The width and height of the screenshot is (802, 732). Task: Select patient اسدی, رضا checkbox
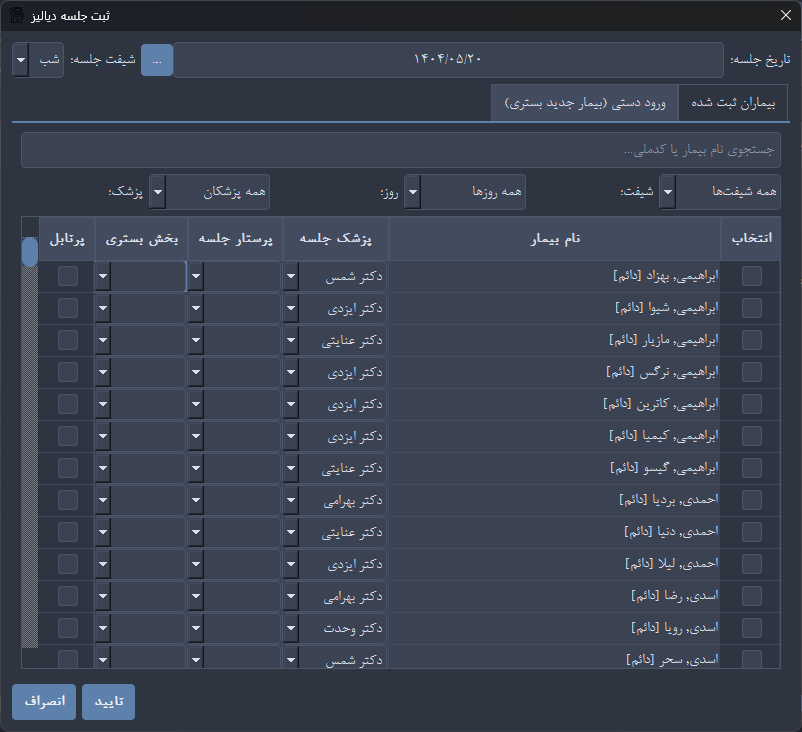click(x=751, y=596)
